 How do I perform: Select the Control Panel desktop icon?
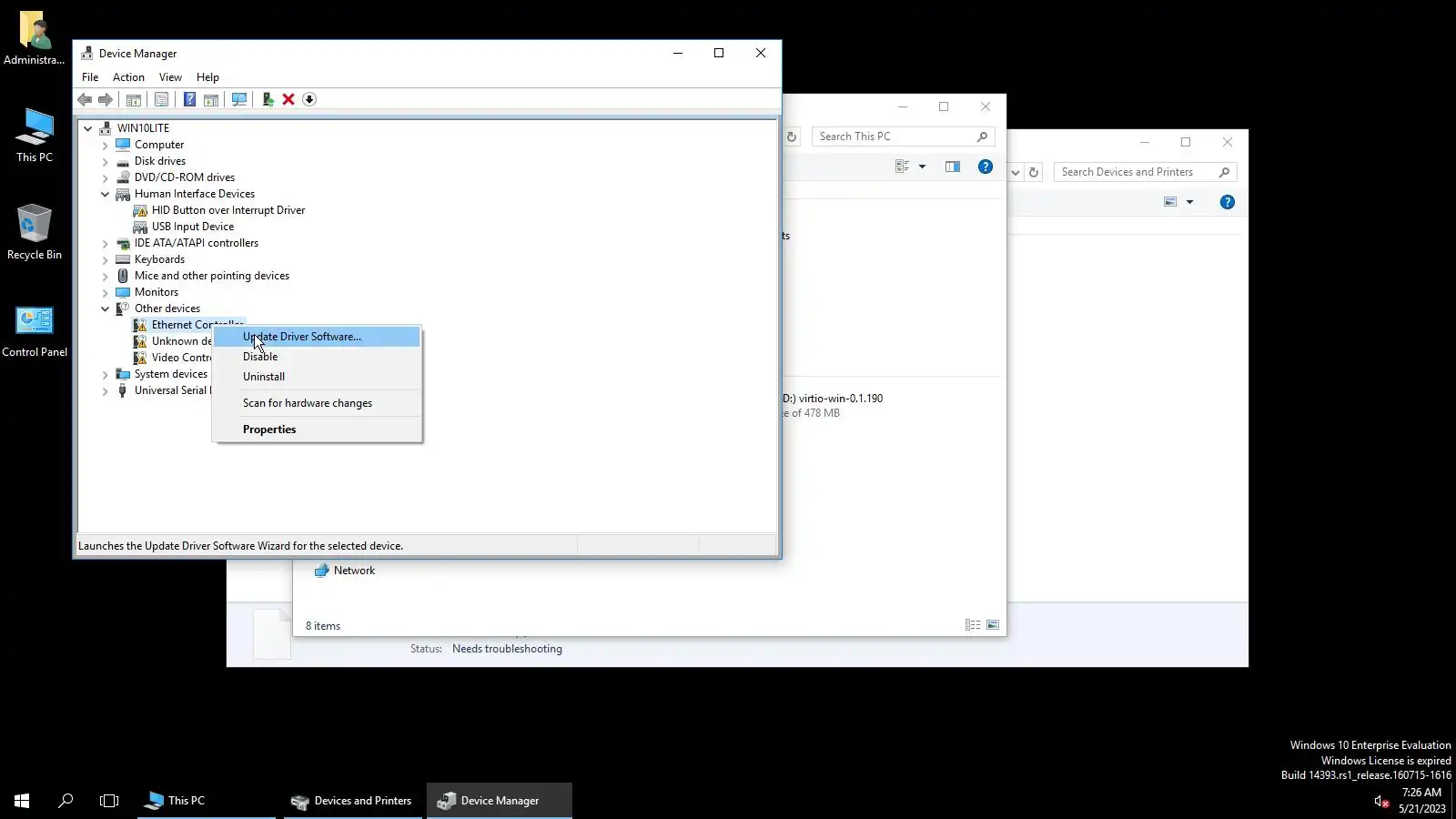coord(35,330)
